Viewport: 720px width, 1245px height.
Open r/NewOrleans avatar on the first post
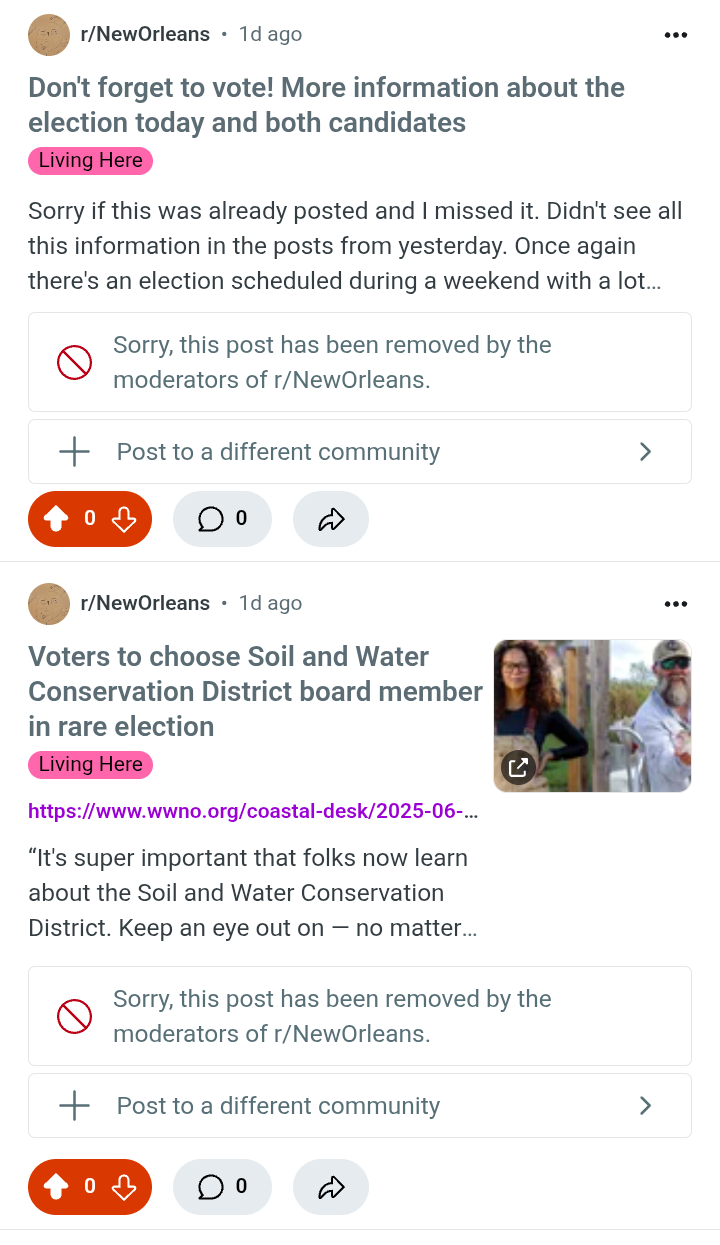[x=49, y=35]
